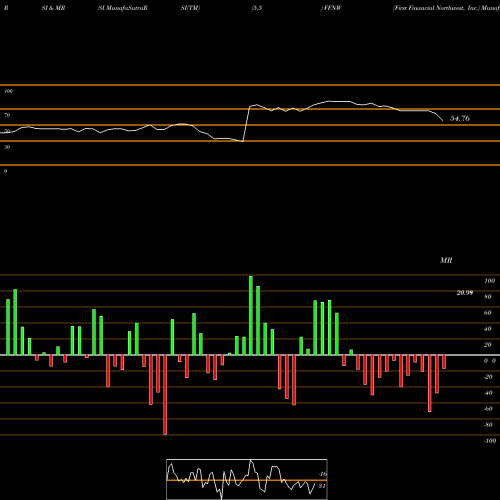Click the 'SI MunafaSutraR' header text
This screenshot has width=500, height=500.
[123, 8]
